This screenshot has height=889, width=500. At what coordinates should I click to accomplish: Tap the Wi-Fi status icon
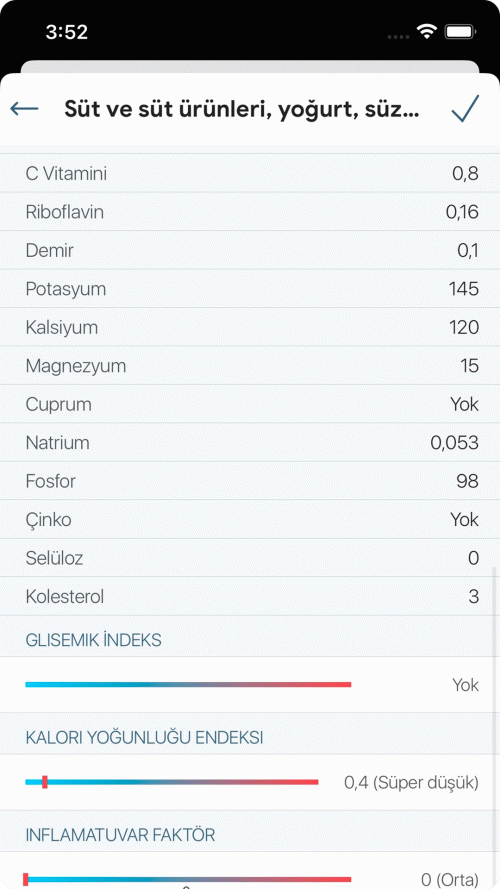(426, 32)
